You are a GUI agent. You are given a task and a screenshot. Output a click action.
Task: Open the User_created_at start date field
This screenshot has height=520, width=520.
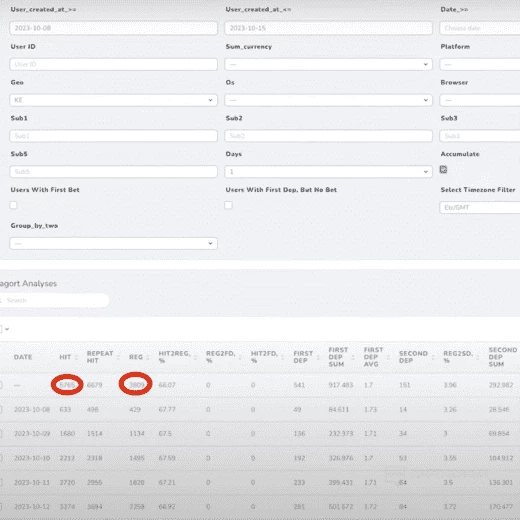pos(113,28)
